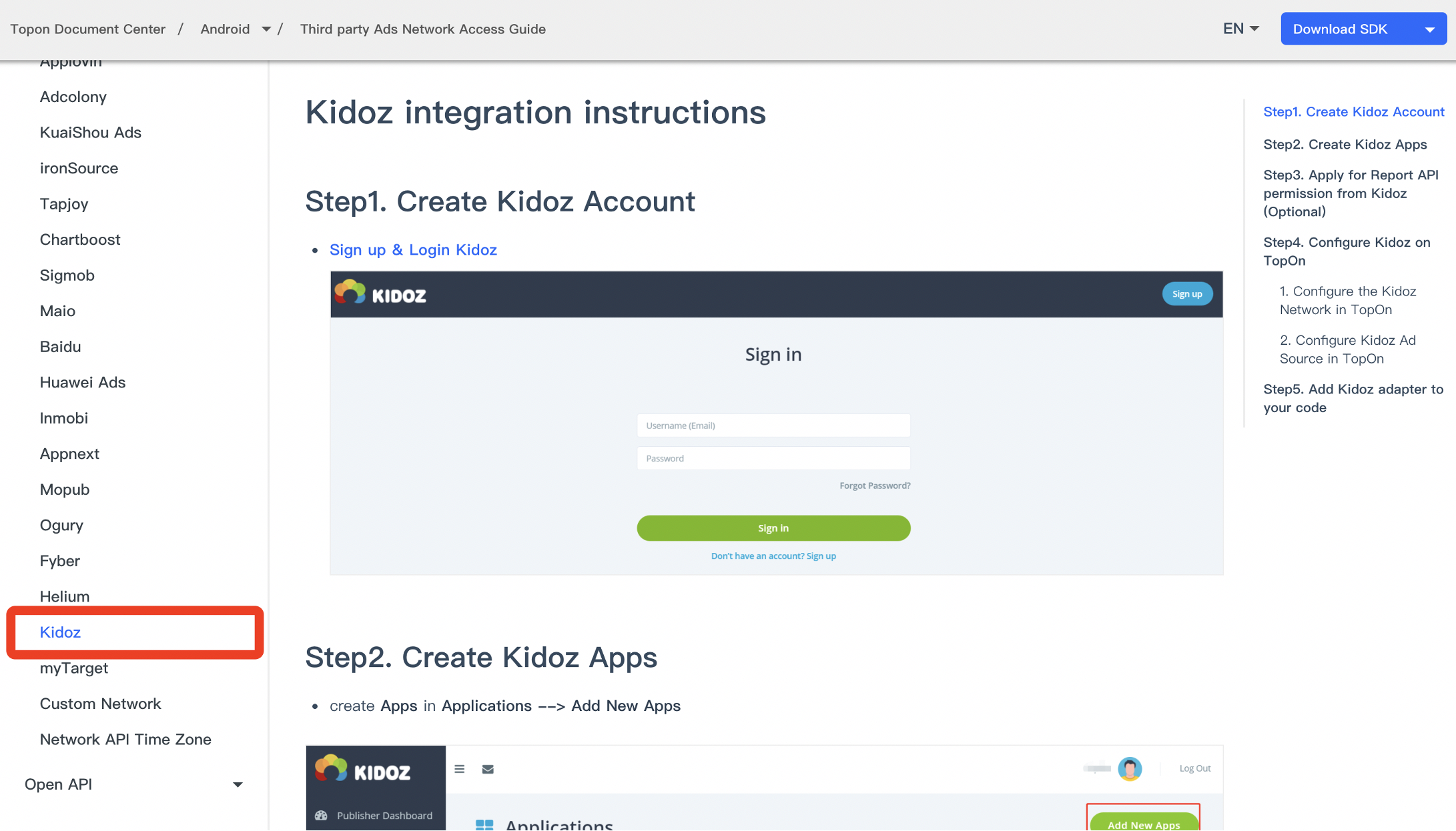1456x831 pixels.
Task: Open Baidu in the sidebar
Action: click(x=60, y=347)
